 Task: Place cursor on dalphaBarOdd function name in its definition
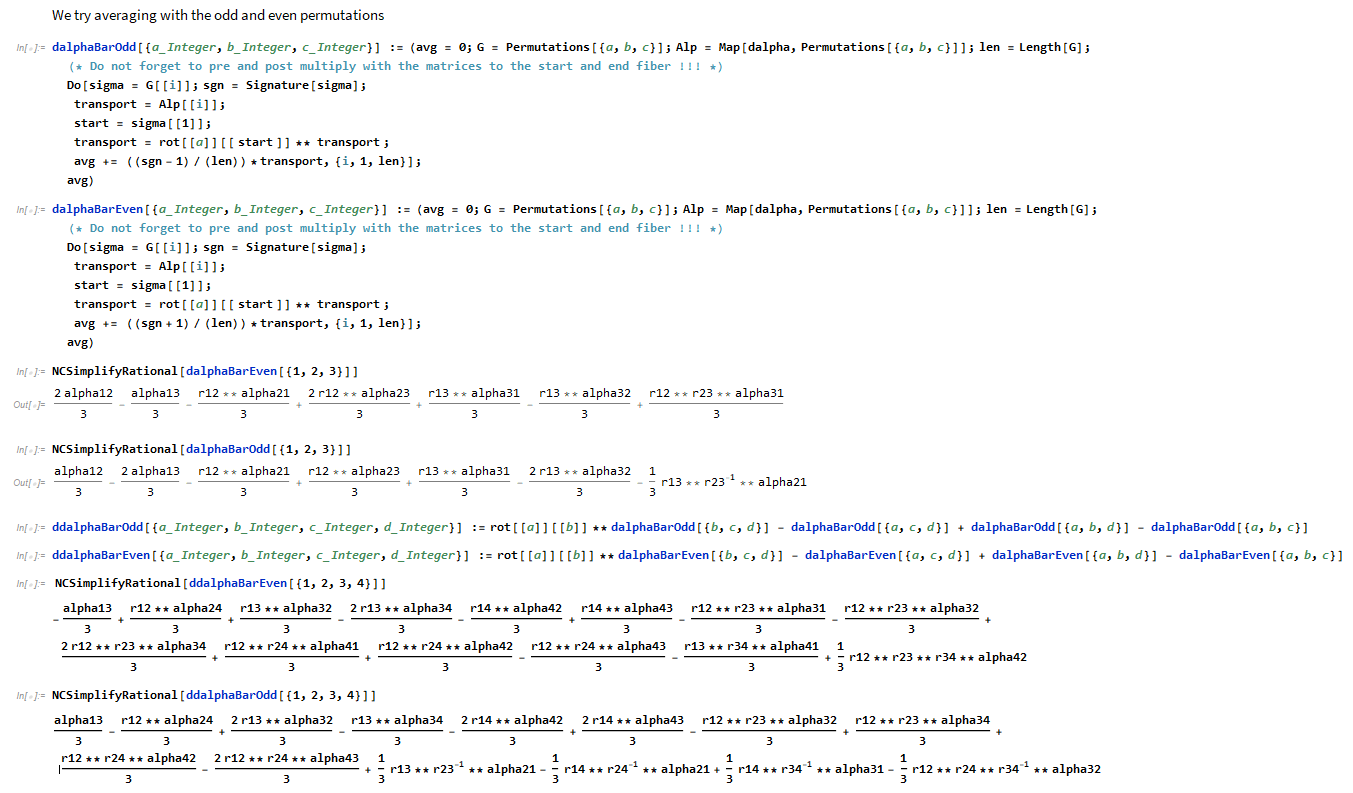(x=94, y=47)
